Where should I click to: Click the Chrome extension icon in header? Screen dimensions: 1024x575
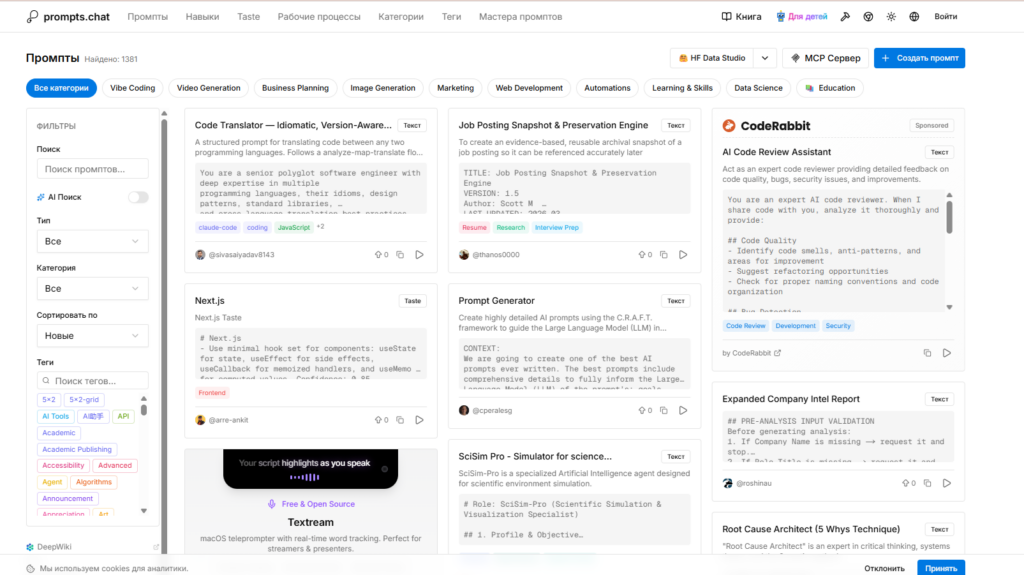(x=868, y=17)
